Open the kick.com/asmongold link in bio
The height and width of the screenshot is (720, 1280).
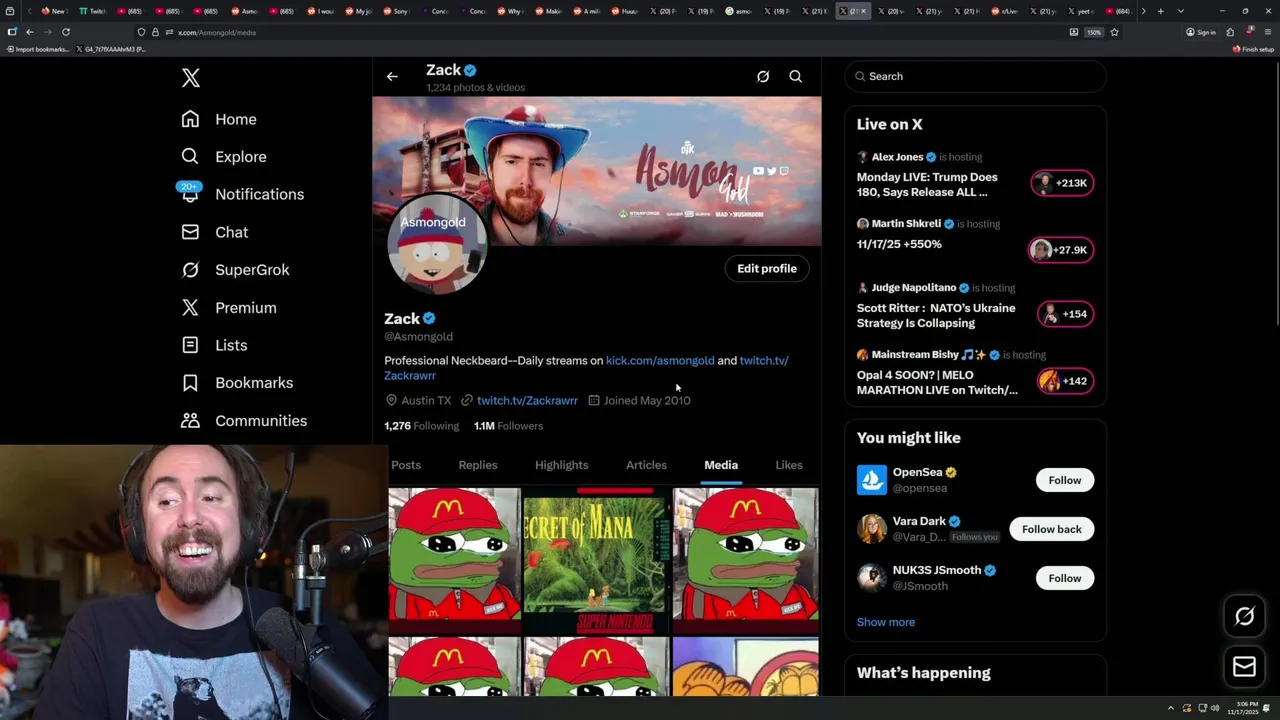click(660, 360)
